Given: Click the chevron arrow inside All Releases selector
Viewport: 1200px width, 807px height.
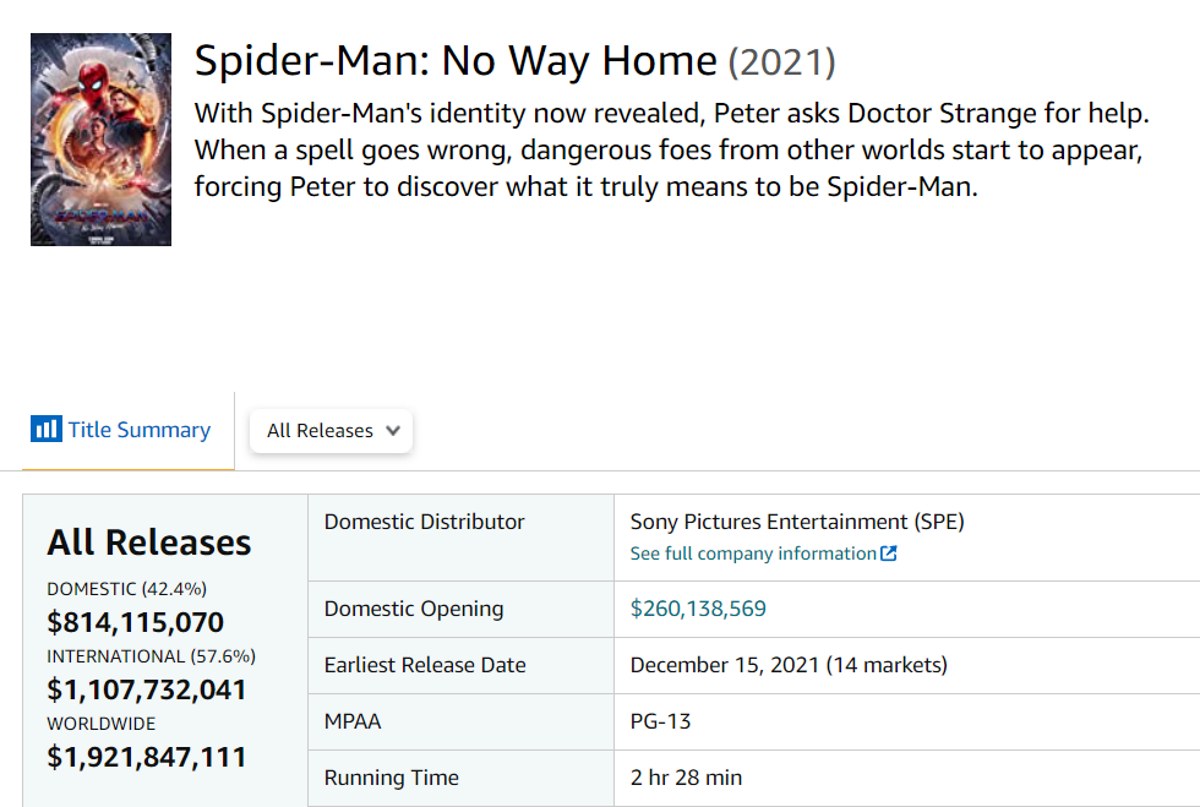Looking at the screenshot, I should [393, 430].
